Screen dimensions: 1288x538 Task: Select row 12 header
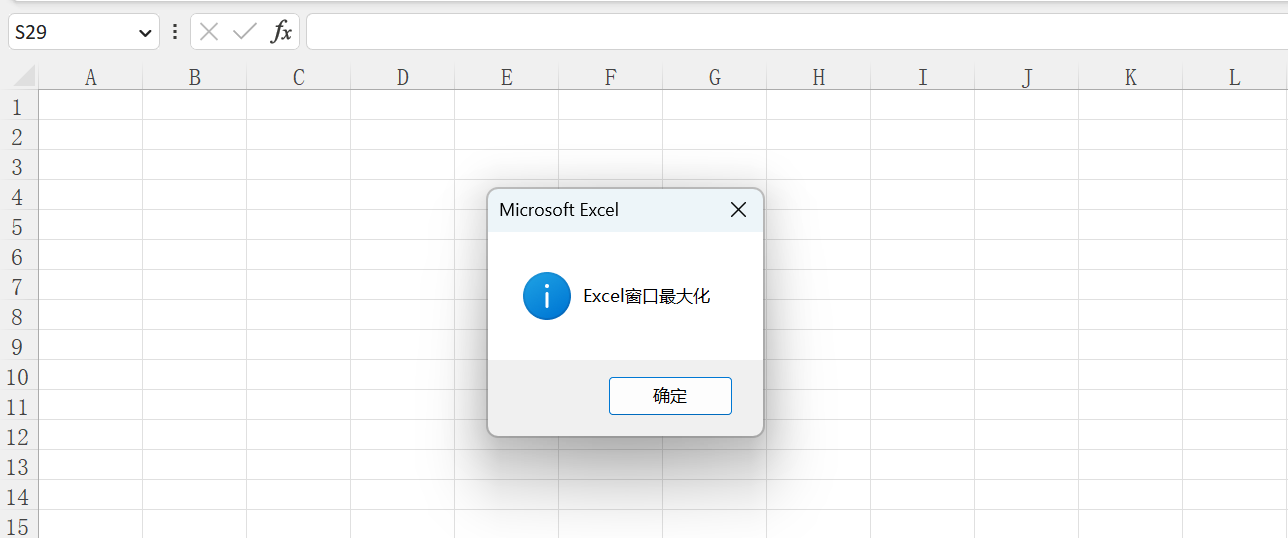19,436
